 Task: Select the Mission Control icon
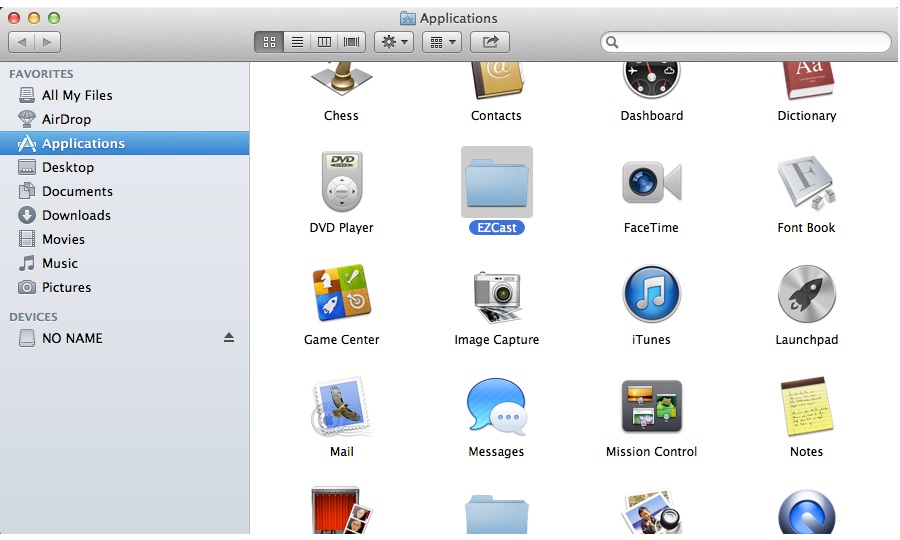point(651,406)
